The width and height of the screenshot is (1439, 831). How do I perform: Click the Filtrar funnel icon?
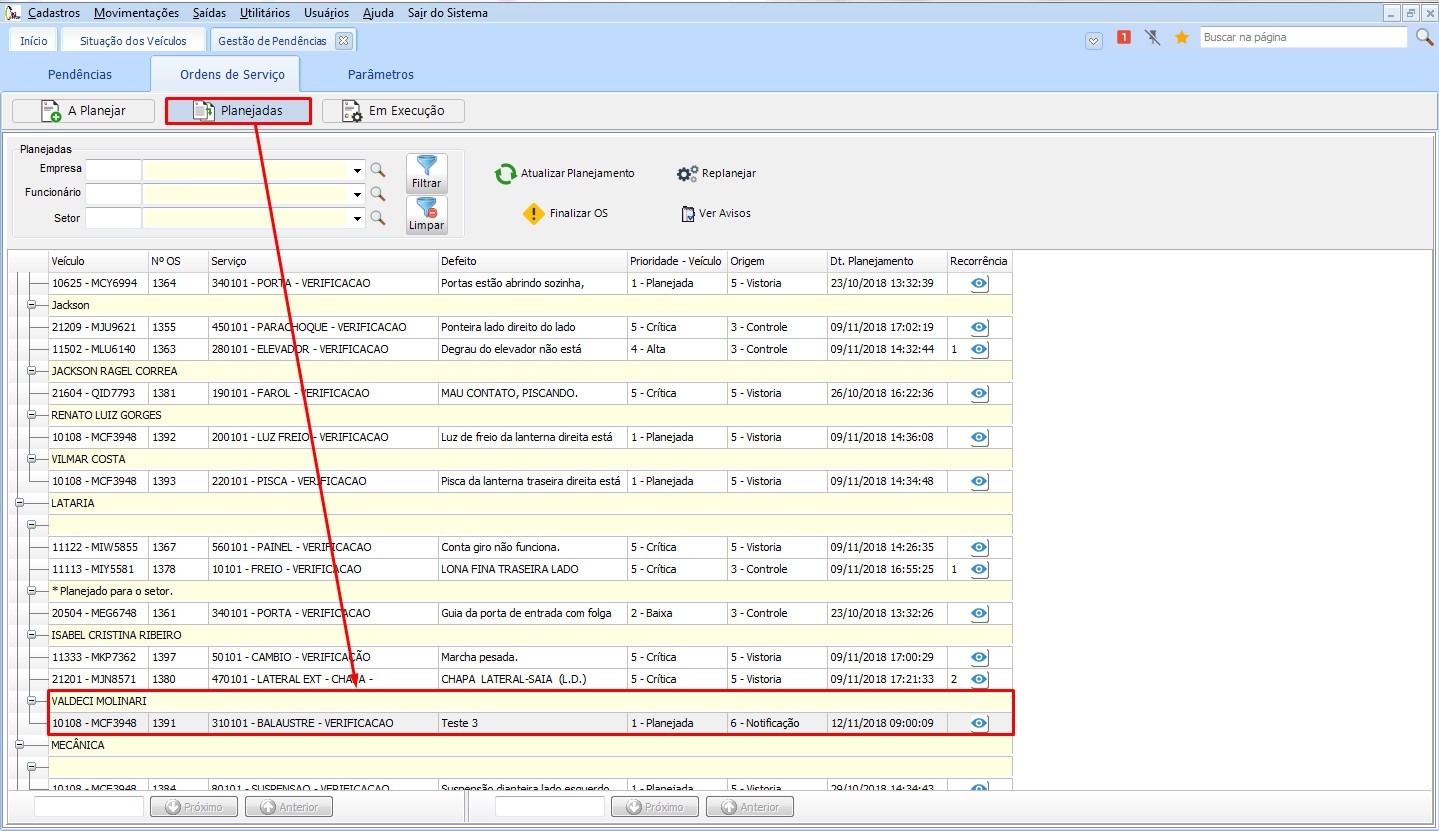pyautogui.click(x=427, y=172)
